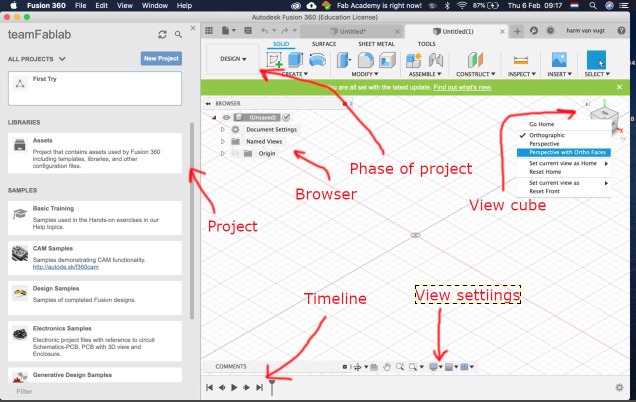Click the Joint tool icon
This screenshot has width=636, height=402.
pos(436,60)
